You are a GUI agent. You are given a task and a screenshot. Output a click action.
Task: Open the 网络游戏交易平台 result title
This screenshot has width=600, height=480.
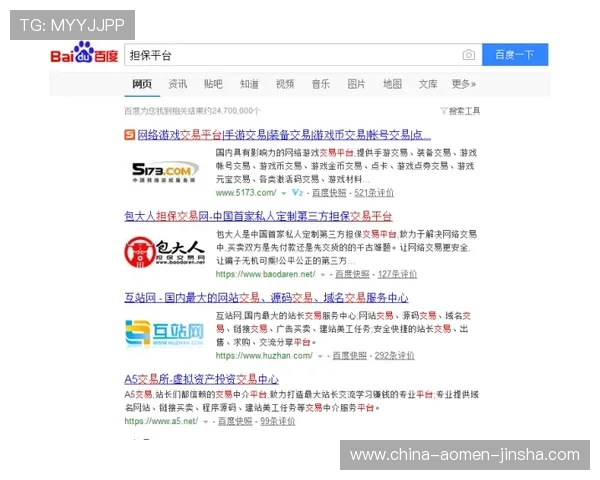[x=284, y=135]
